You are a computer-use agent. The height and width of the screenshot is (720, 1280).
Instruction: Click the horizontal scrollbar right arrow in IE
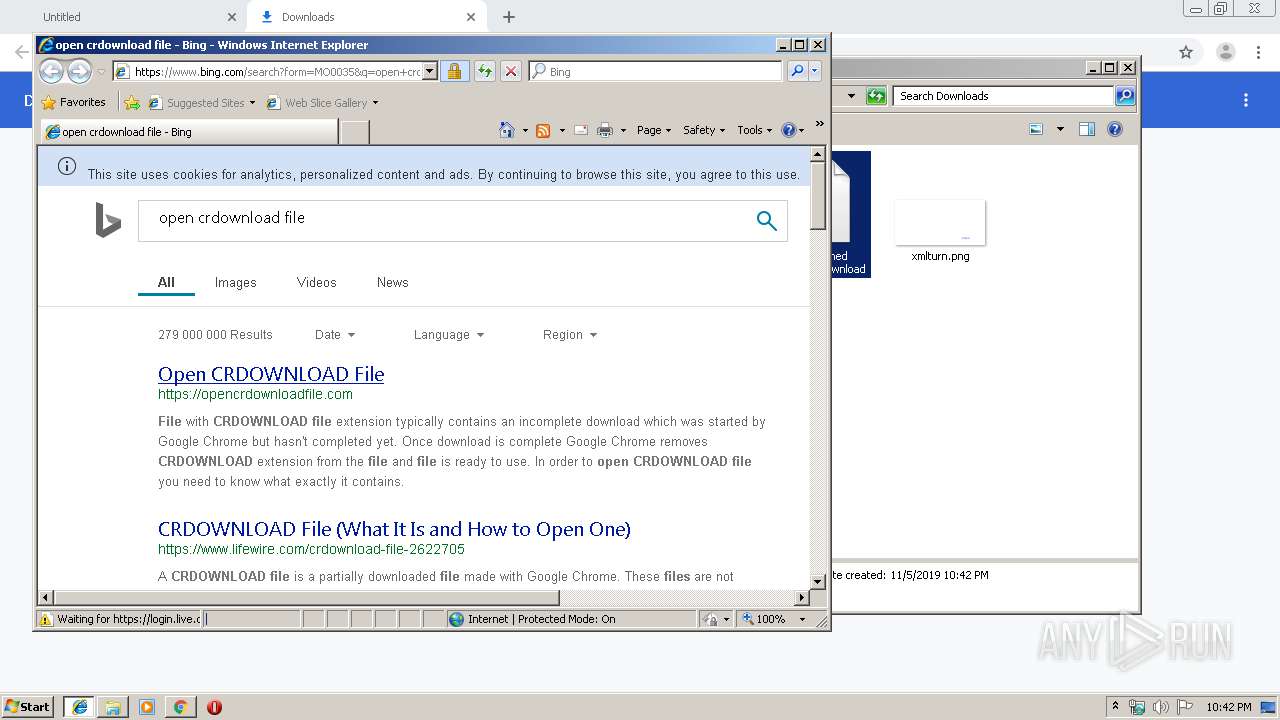802,598
